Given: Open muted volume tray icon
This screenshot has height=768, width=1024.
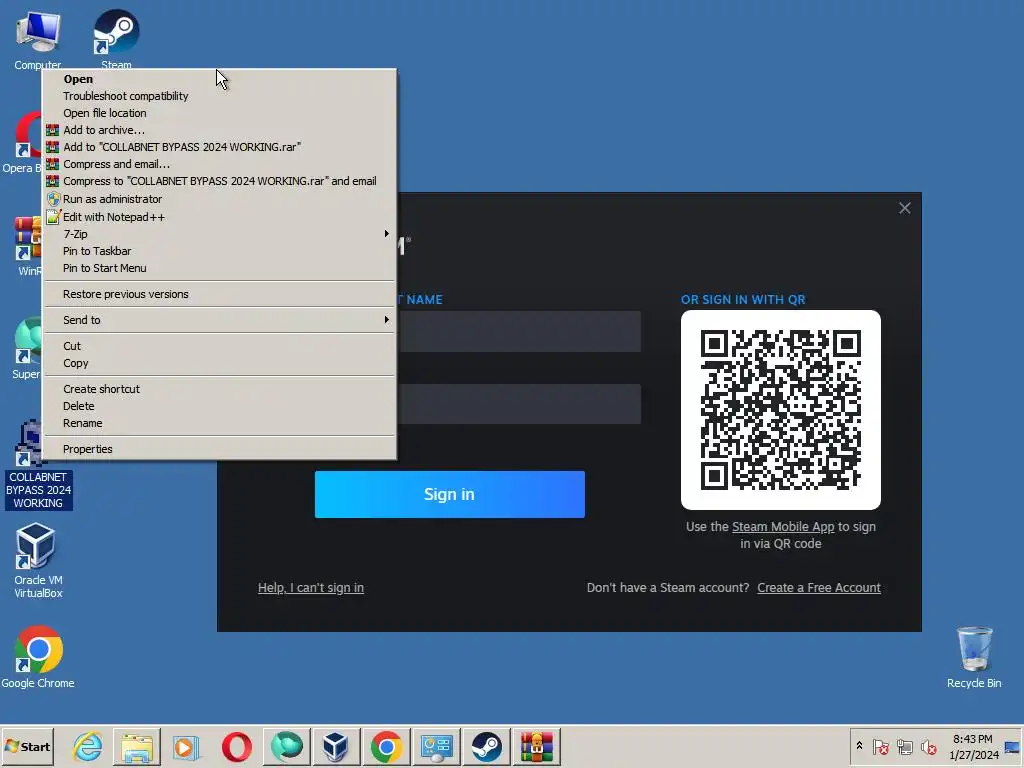Looking at the screenshot, I should pos(928,746).
